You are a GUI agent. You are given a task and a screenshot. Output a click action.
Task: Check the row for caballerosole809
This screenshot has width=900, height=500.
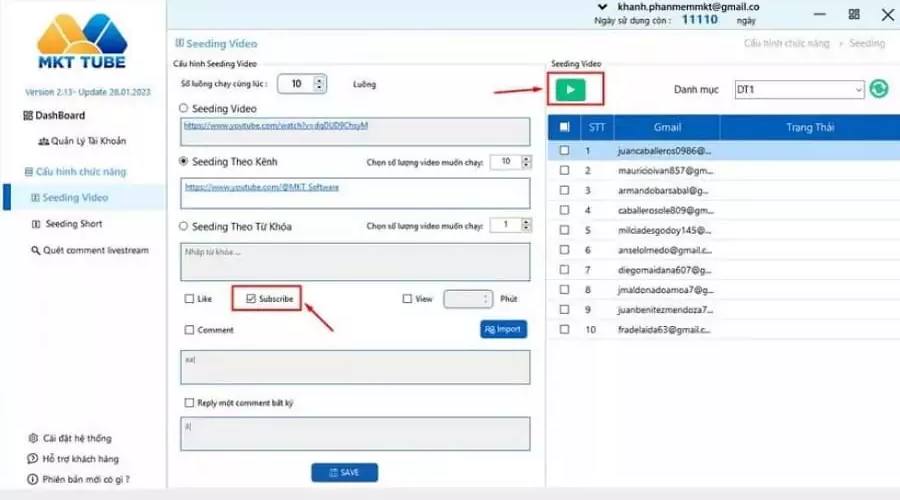564,210
